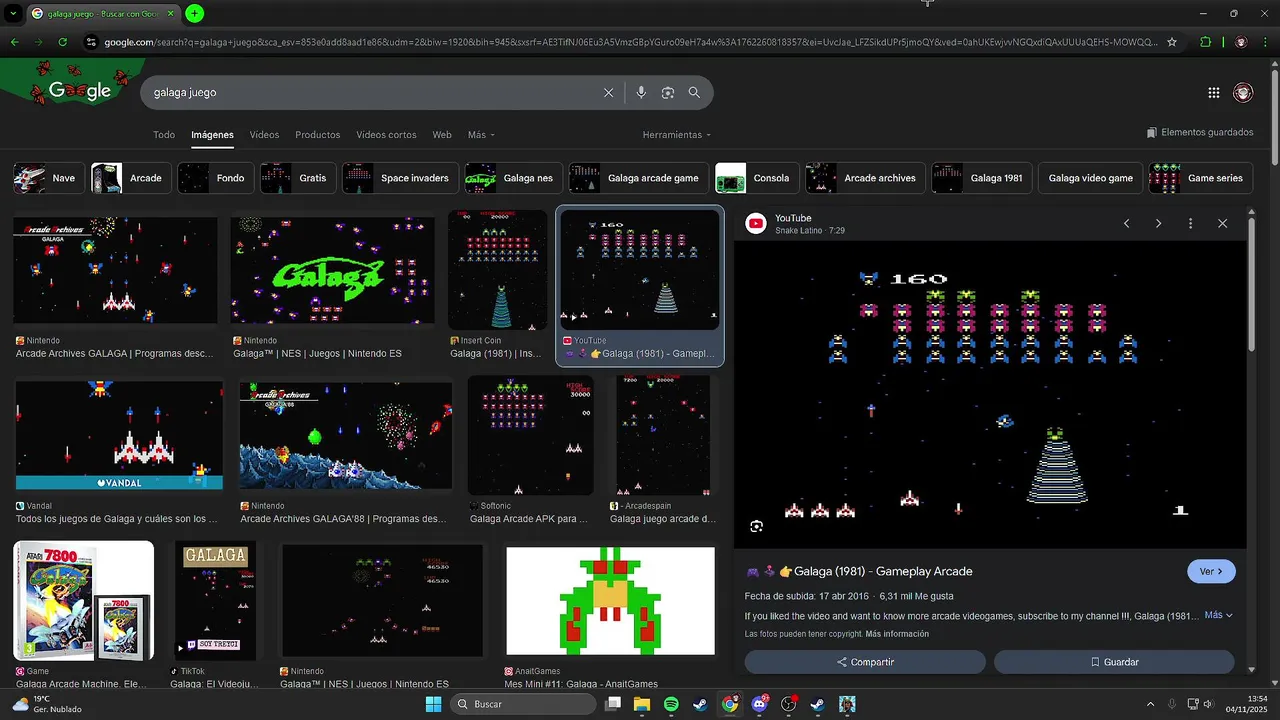Search inside image with Lens overlay icon
The height and width of the screenshot is (720, 1280).
757,526
